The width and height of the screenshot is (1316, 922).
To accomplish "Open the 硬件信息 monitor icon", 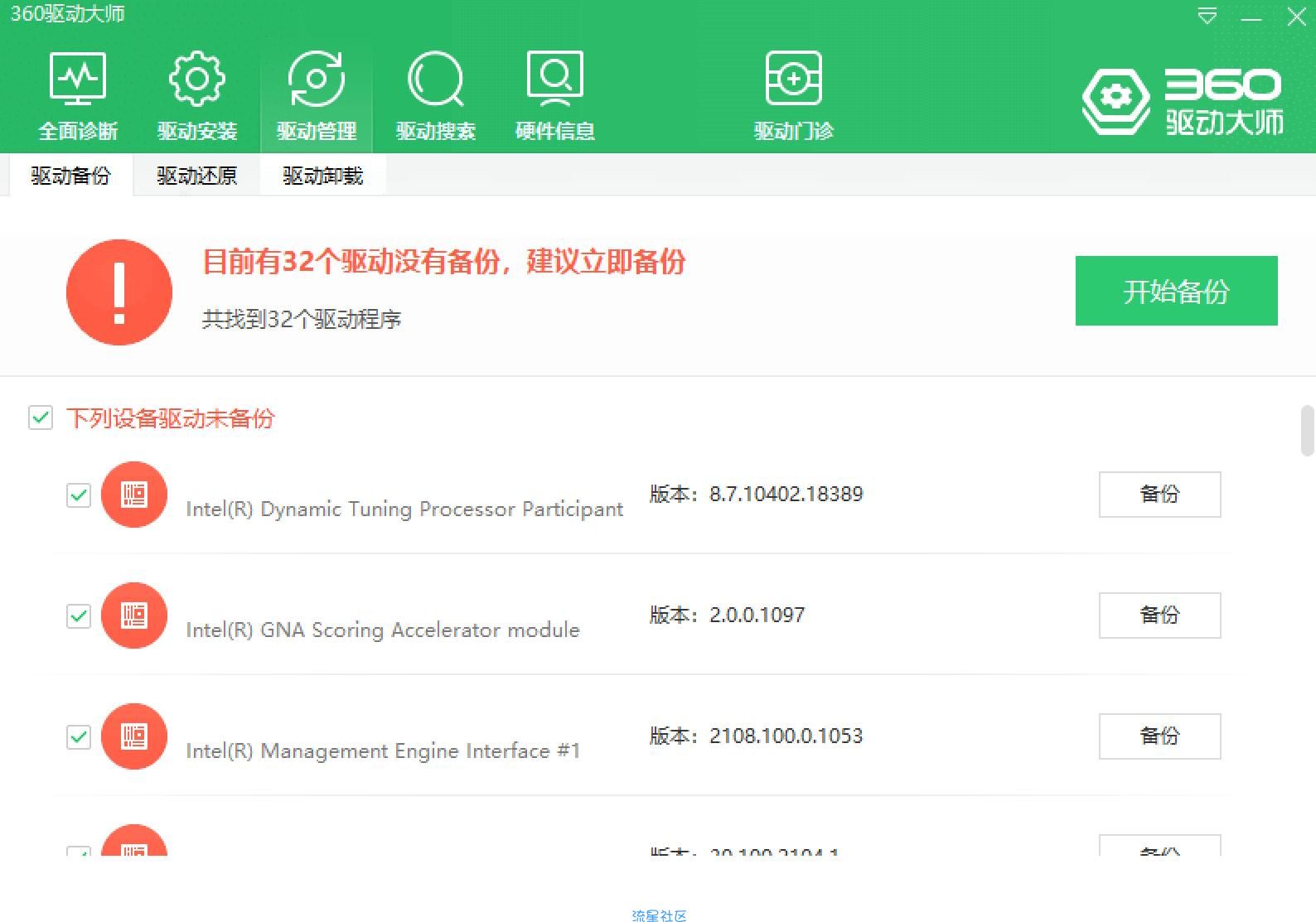I will (554, 79).
